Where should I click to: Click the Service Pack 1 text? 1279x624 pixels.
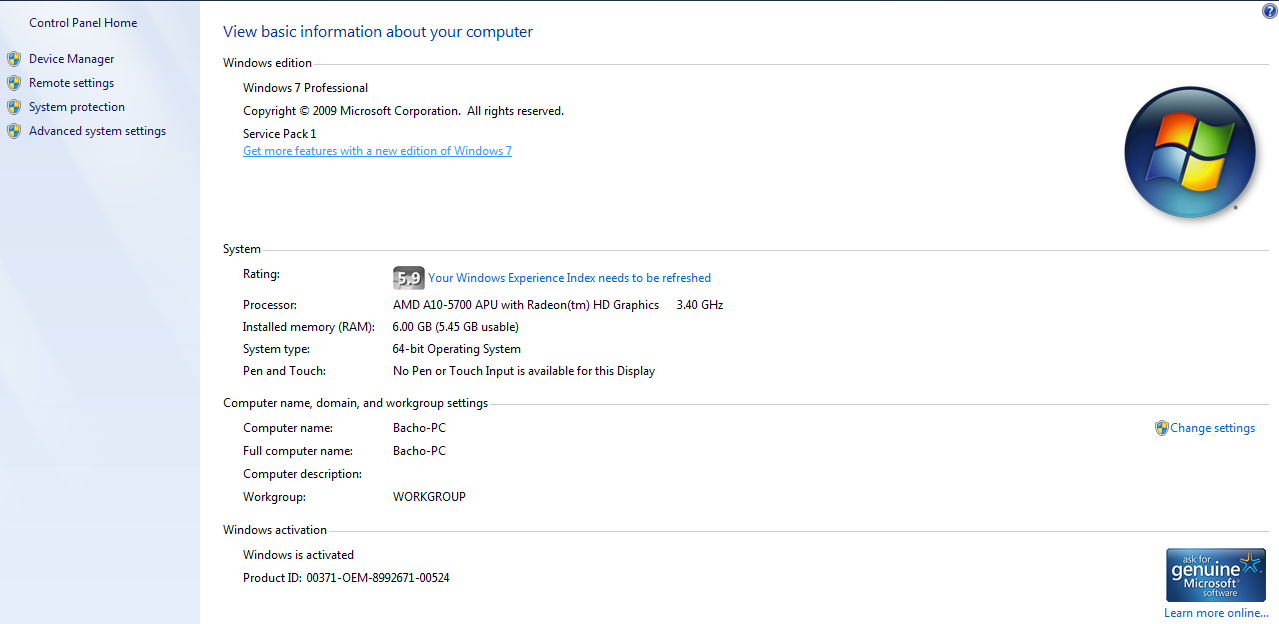coord(279,134)
